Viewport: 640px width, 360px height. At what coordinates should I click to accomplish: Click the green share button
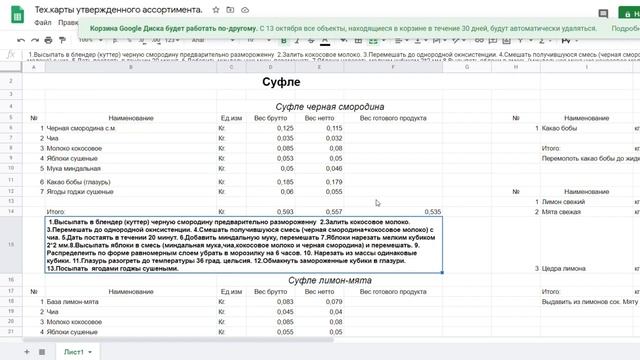click(629, 13)
